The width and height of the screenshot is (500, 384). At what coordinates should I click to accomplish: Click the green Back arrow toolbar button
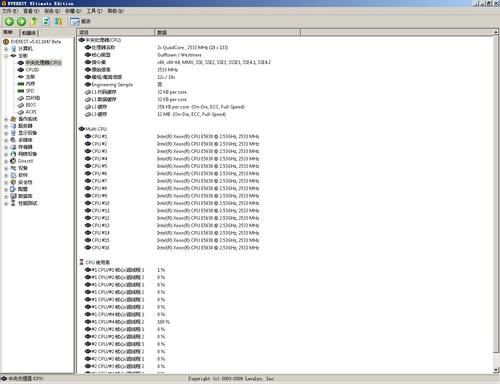pyautogui.click(x=9, y=22)
